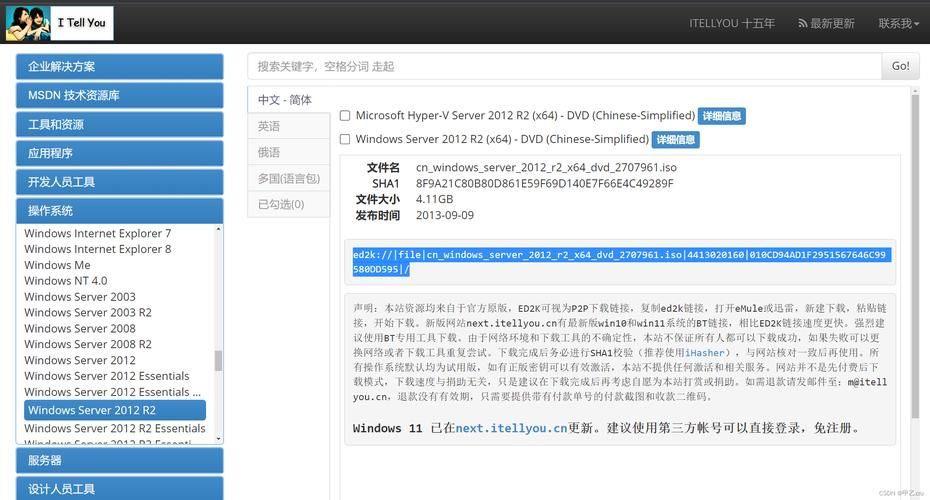Open the iHasher link in the notice

[705, 353]
